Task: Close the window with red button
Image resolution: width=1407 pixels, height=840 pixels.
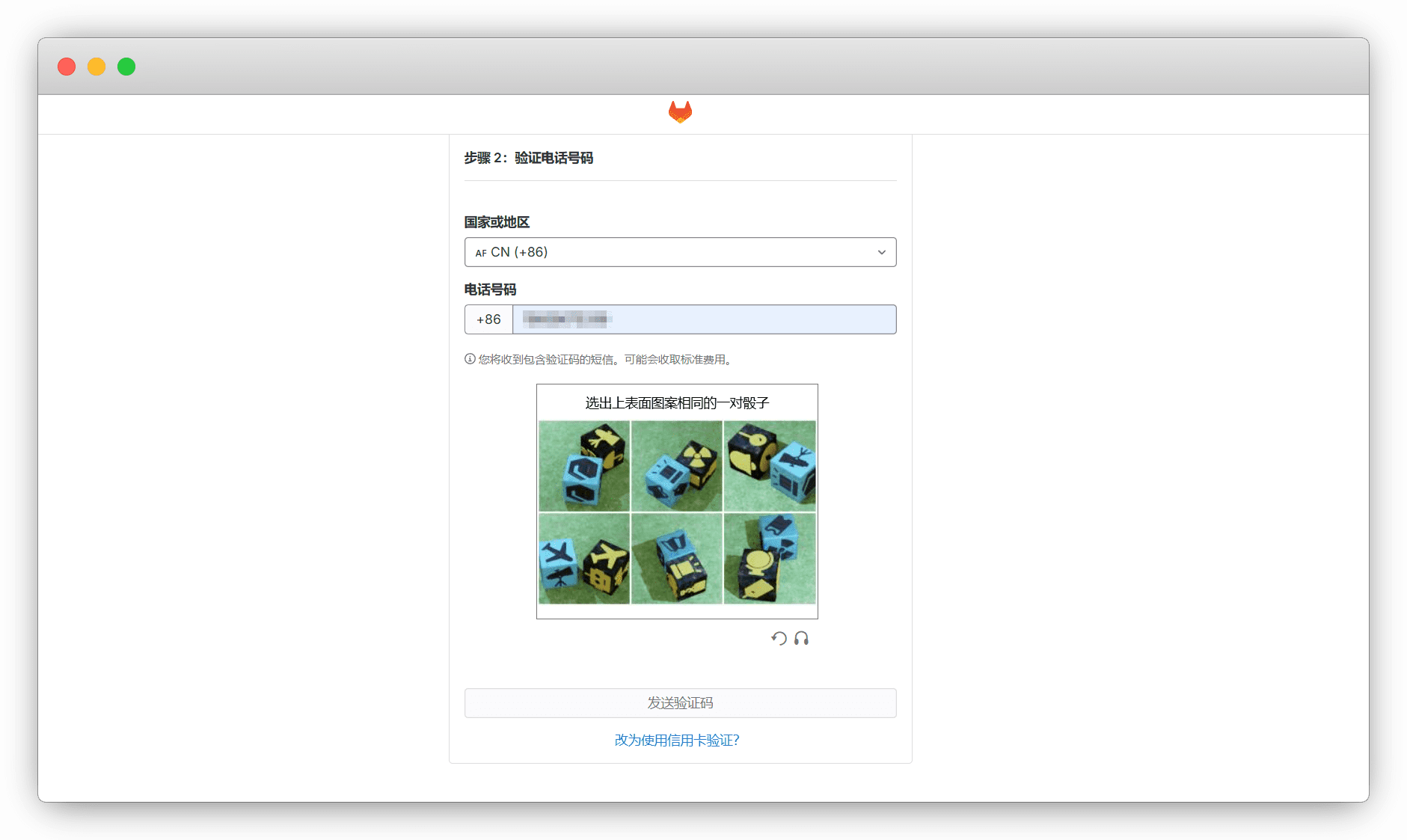Action: (x=67, y=67)
